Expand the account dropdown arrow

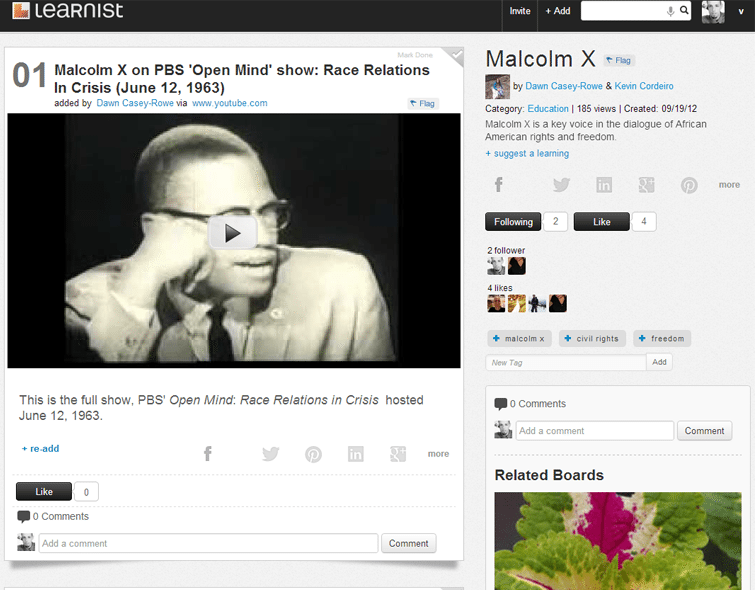point(741,12)
